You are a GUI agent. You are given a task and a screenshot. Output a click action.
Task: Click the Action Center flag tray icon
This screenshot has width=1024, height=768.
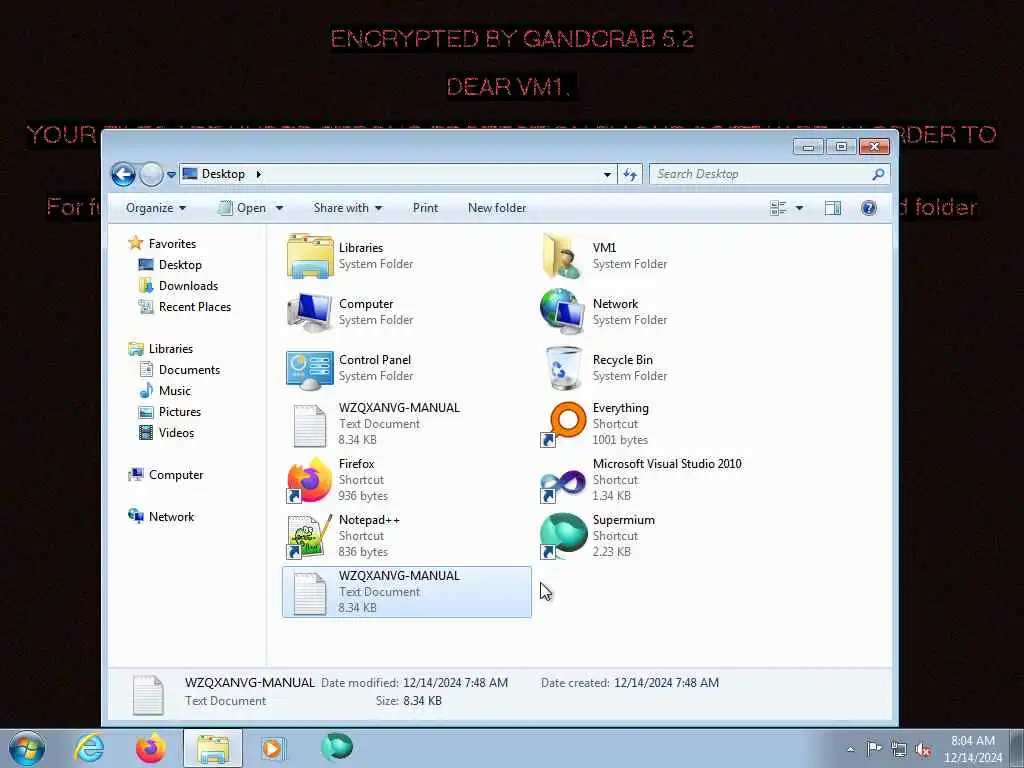(x=873, y=748)
